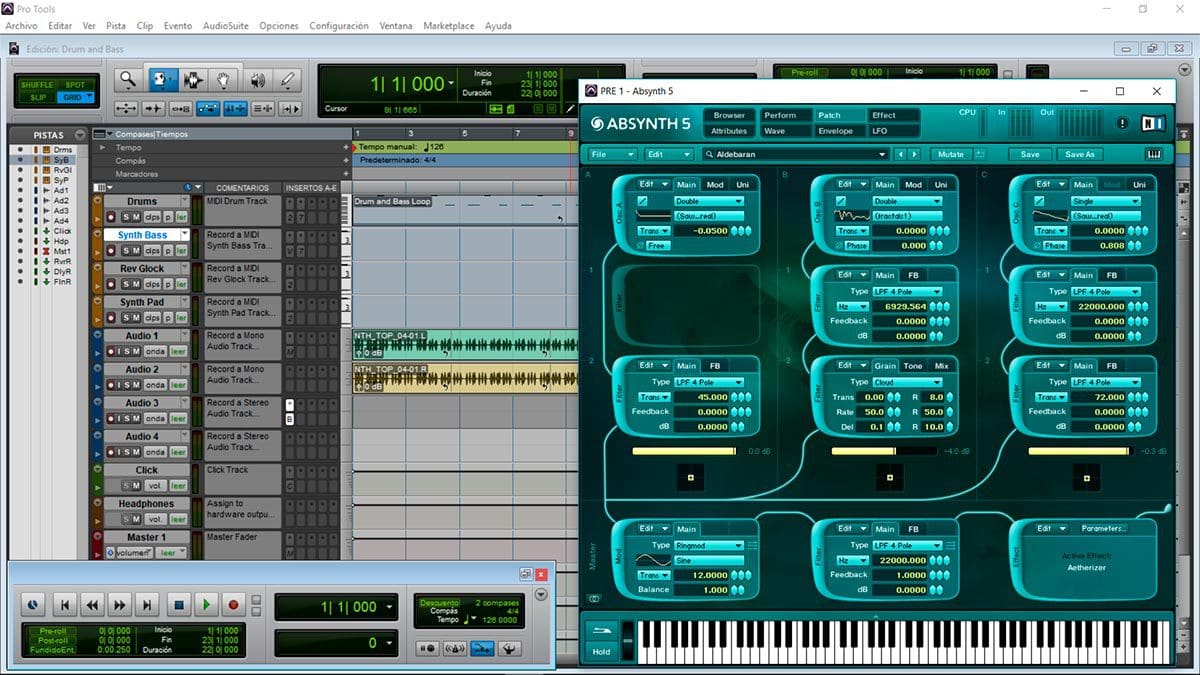
Task: Toggle Free checkbox on Oscillator A
Action: click(641, 245)
